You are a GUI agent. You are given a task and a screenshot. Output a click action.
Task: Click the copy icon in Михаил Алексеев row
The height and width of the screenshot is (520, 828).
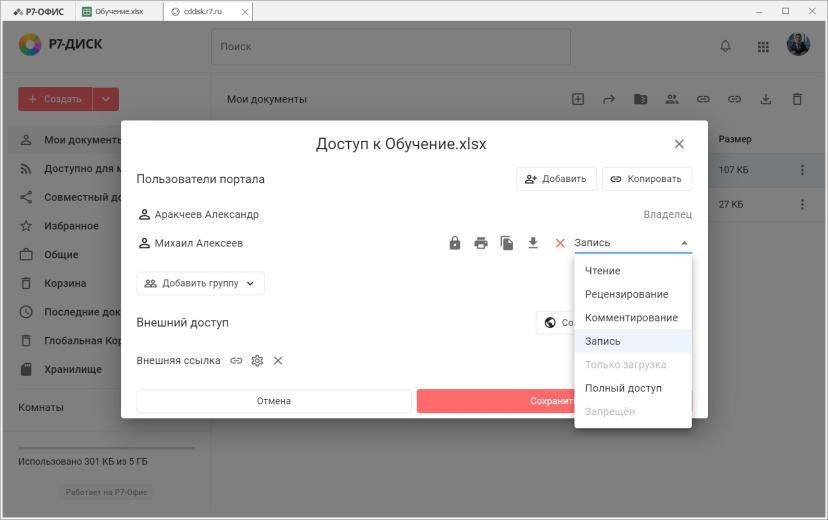(x=507, y=243)
